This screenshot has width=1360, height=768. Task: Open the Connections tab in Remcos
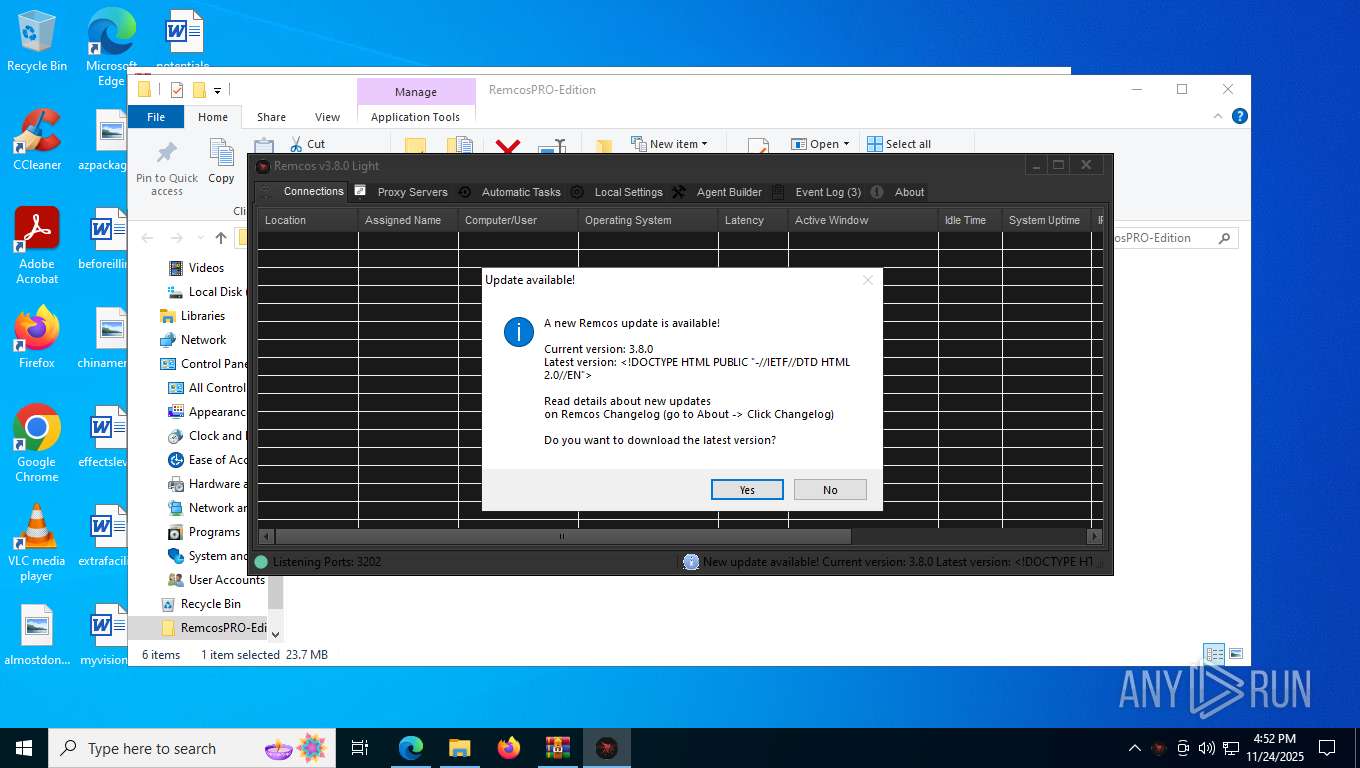point(313,192)
